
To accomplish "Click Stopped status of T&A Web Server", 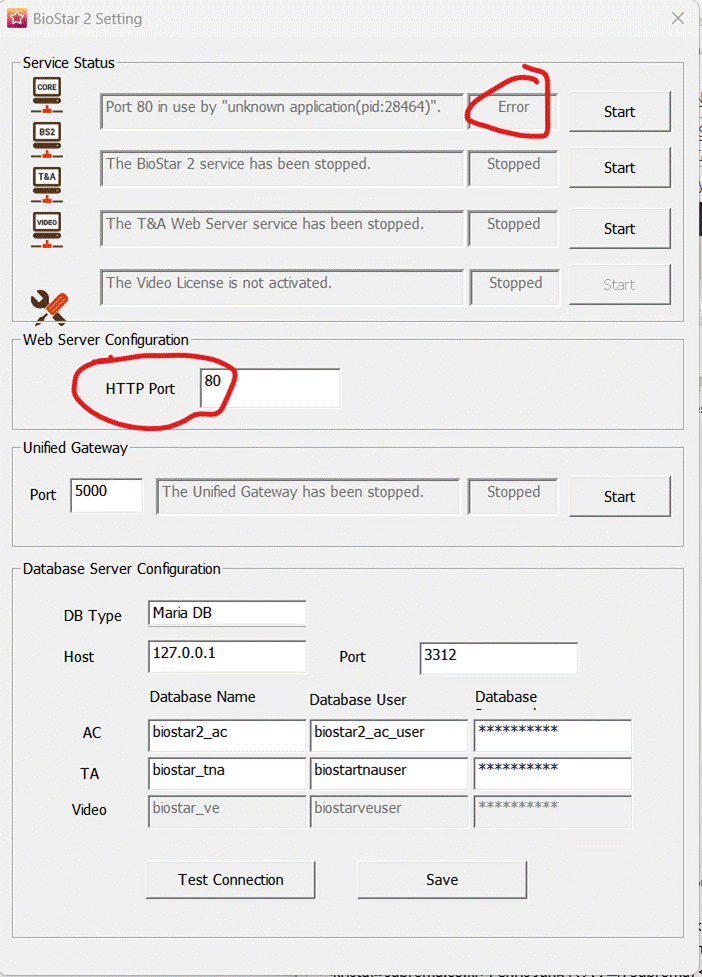I will (513, 228).
